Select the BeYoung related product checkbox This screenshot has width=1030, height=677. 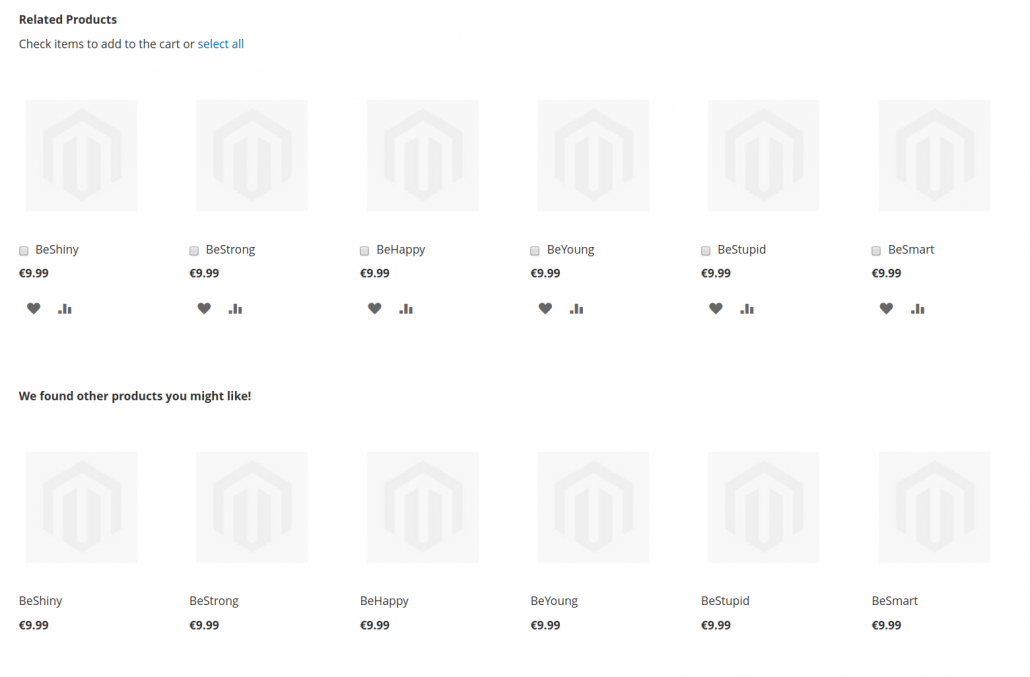535,251
